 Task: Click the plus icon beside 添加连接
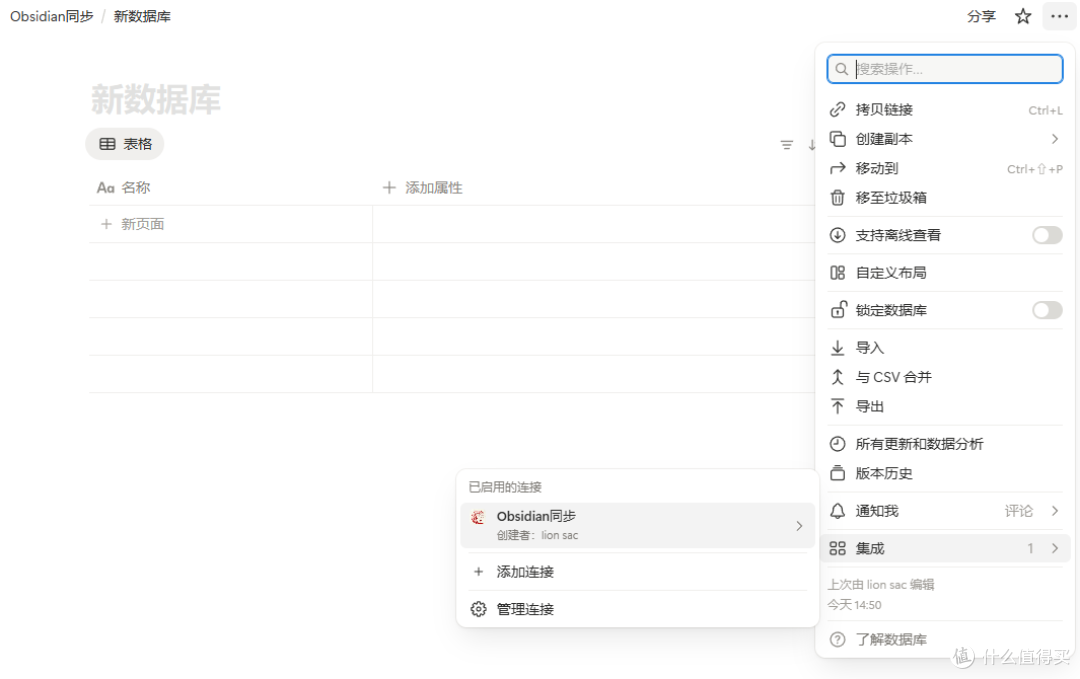(479, 572)
